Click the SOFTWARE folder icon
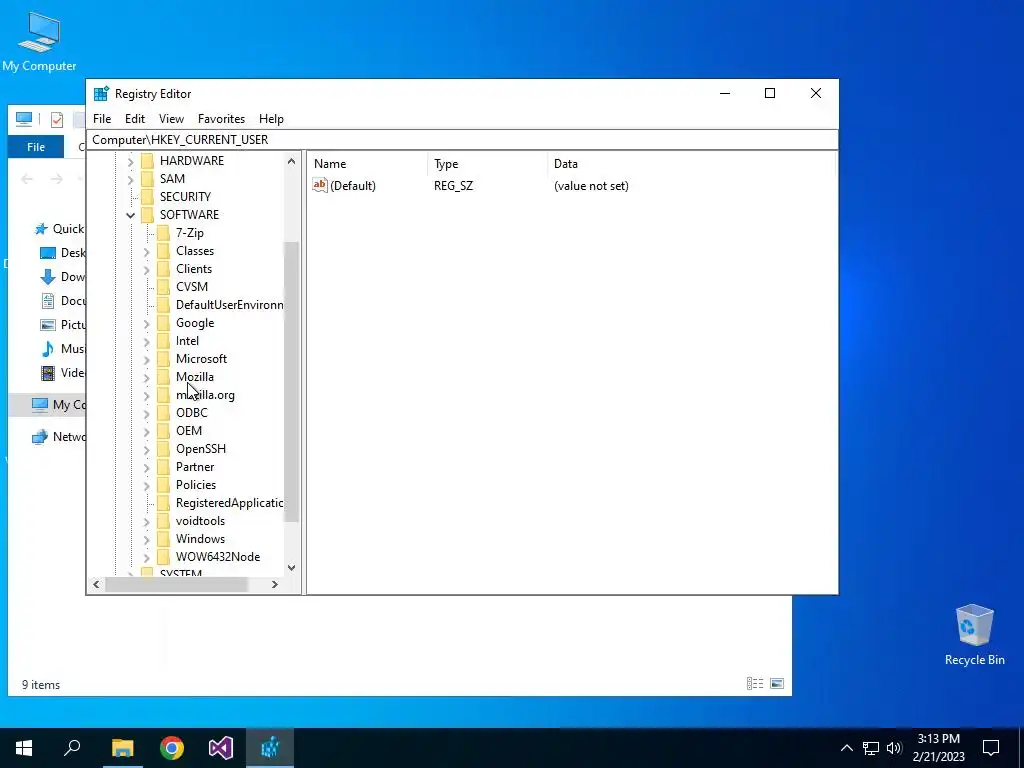The width and height of the screenshot is (1024, 768). tap(148, 215)
